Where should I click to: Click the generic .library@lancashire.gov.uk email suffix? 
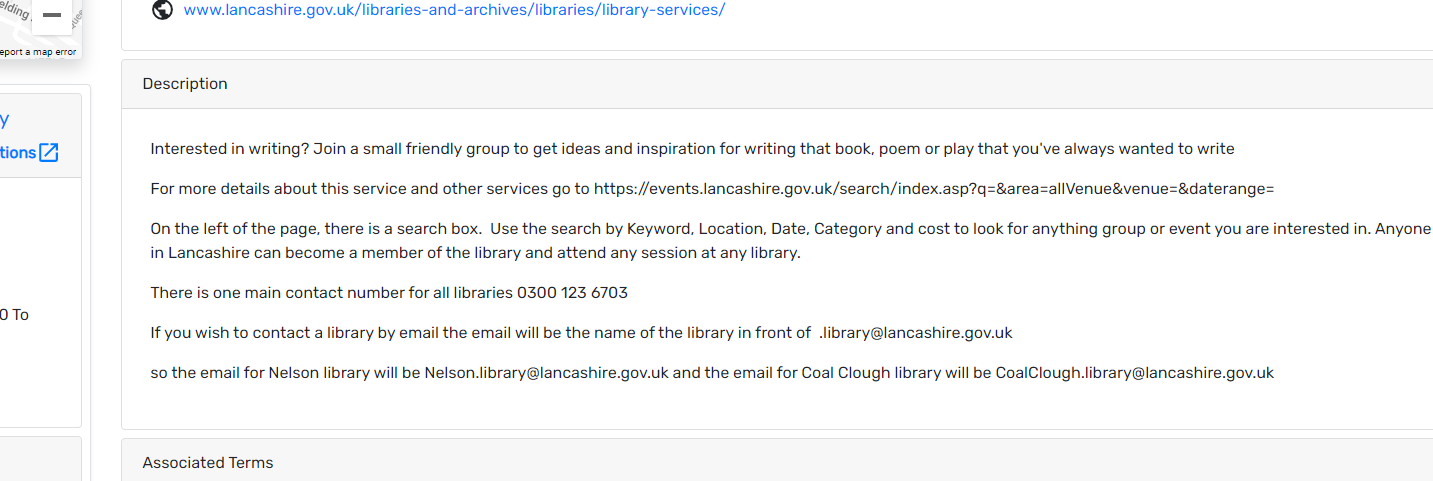click(915, 333)
